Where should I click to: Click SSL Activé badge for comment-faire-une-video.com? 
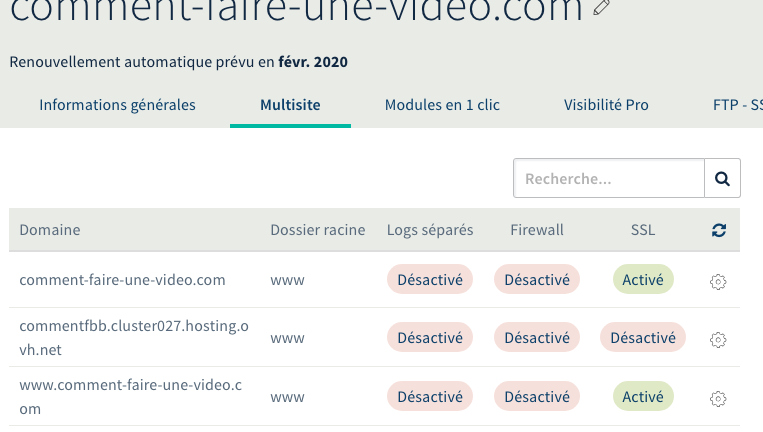[x=643, y=280]
